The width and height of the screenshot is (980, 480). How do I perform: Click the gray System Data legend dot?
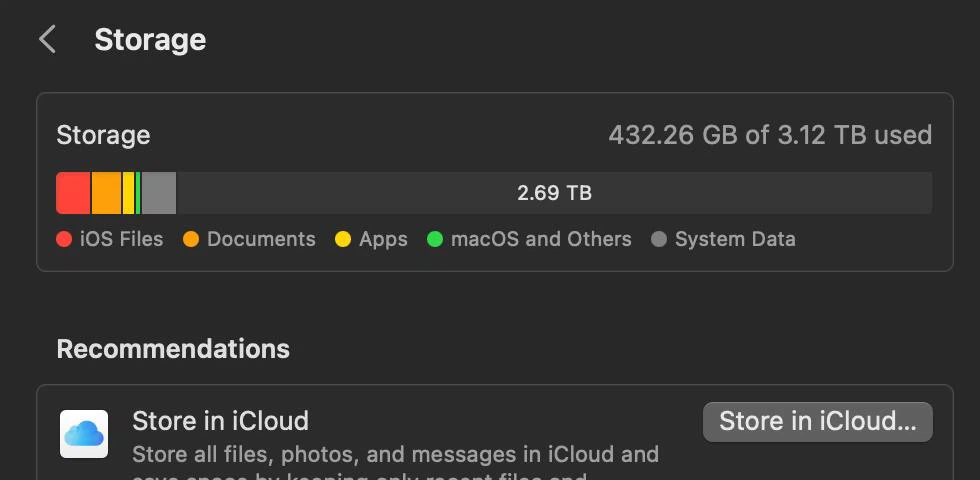point(659,239)
